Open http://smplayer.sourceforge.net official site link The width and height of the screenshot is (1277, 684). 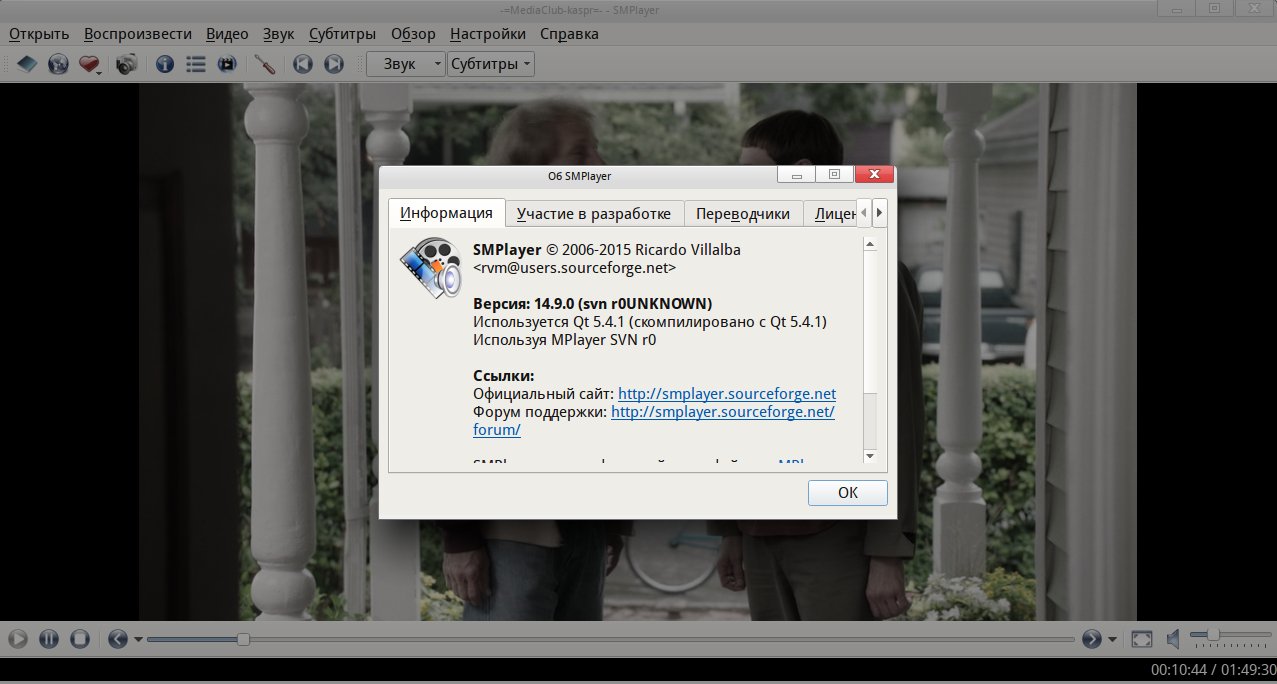727,394
